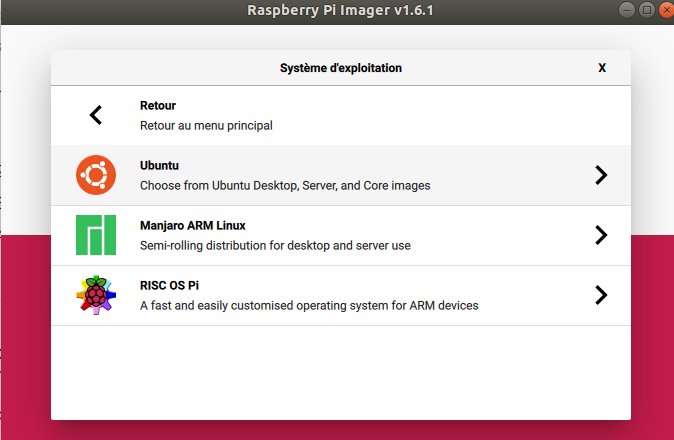Click the RISC OS Pi raspberry cog icon
674x440 pixels.
tap(96, 295)
